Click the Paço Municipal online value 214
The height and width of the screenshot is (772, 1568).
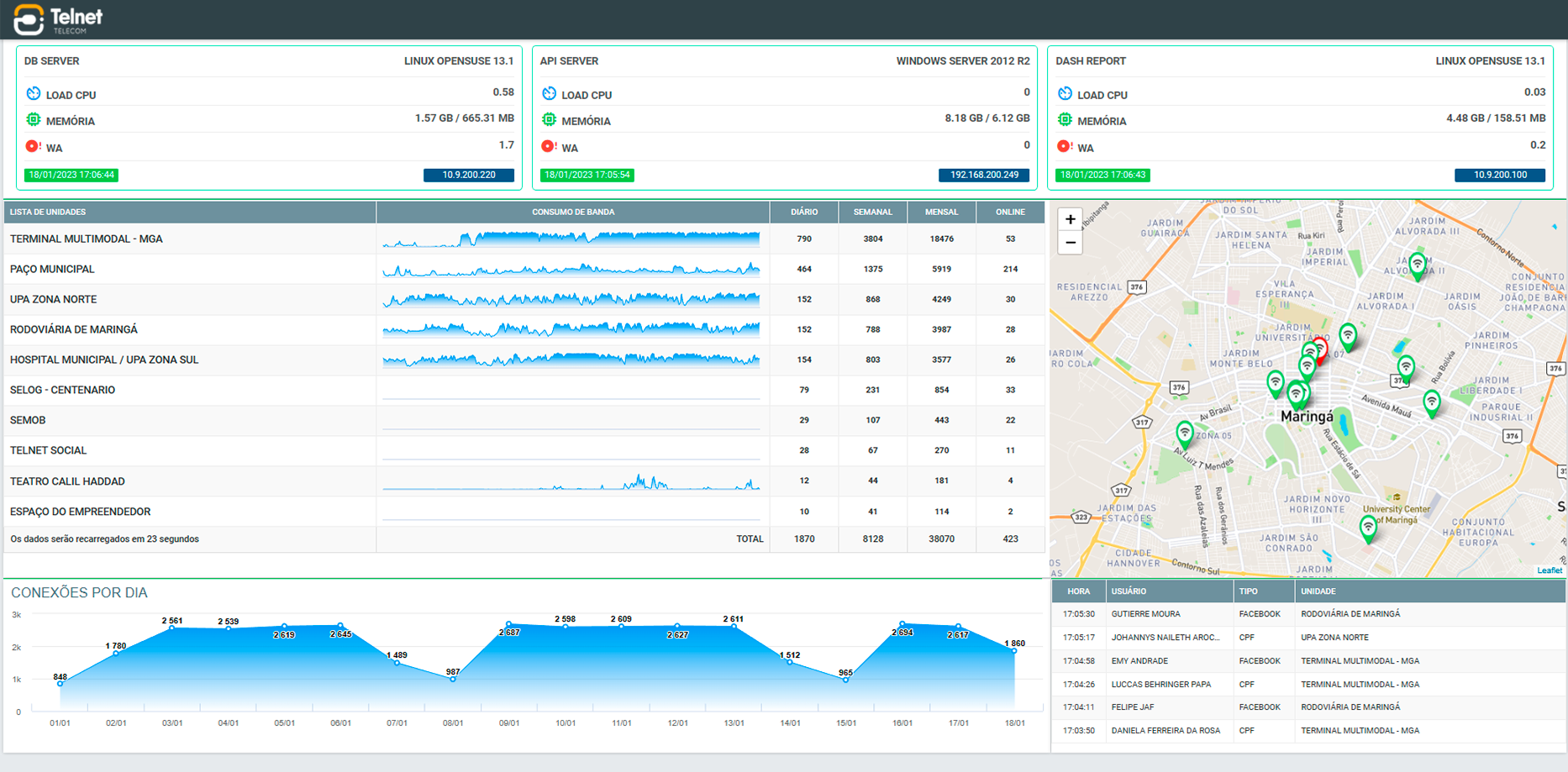point(1010,269)
